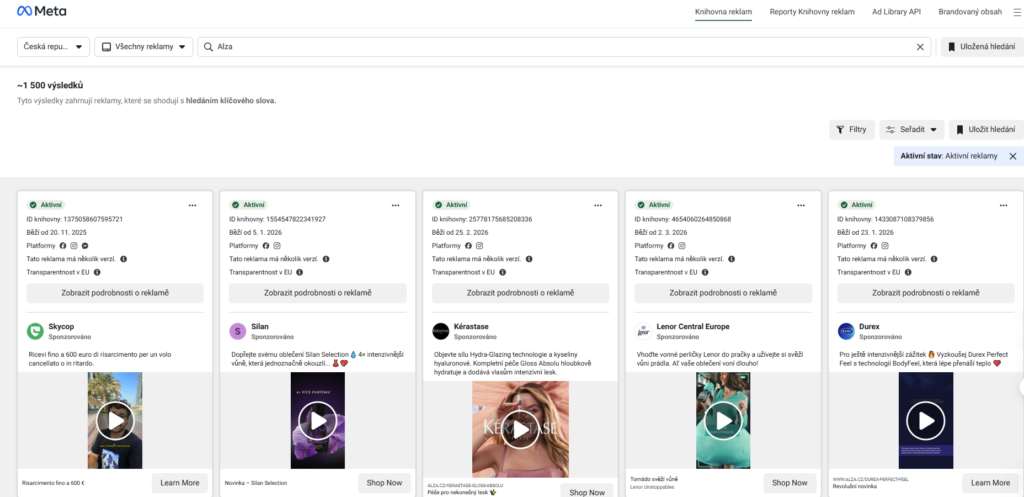Screen dimensions: 1024x497
Task: Switch to Reporty Knihovny reklam tab
Action: [811, 12]
